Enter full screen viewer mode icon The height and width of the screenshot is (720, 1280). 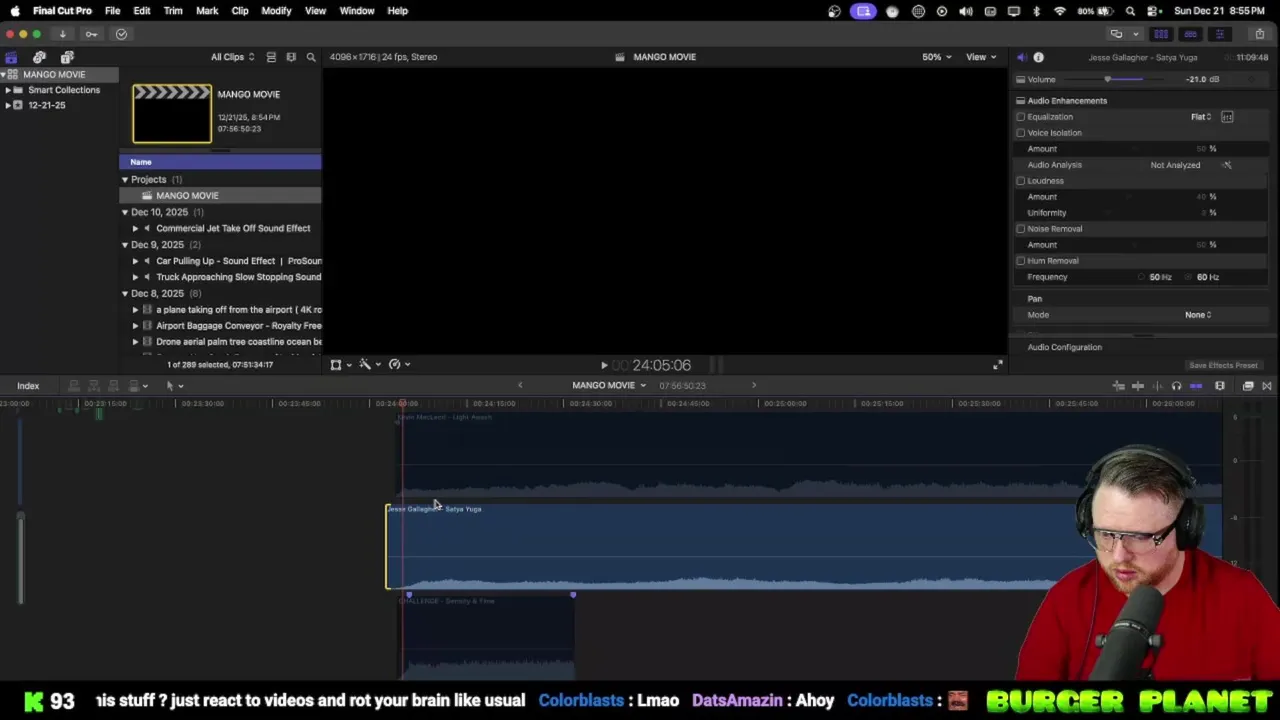[997, 365]
